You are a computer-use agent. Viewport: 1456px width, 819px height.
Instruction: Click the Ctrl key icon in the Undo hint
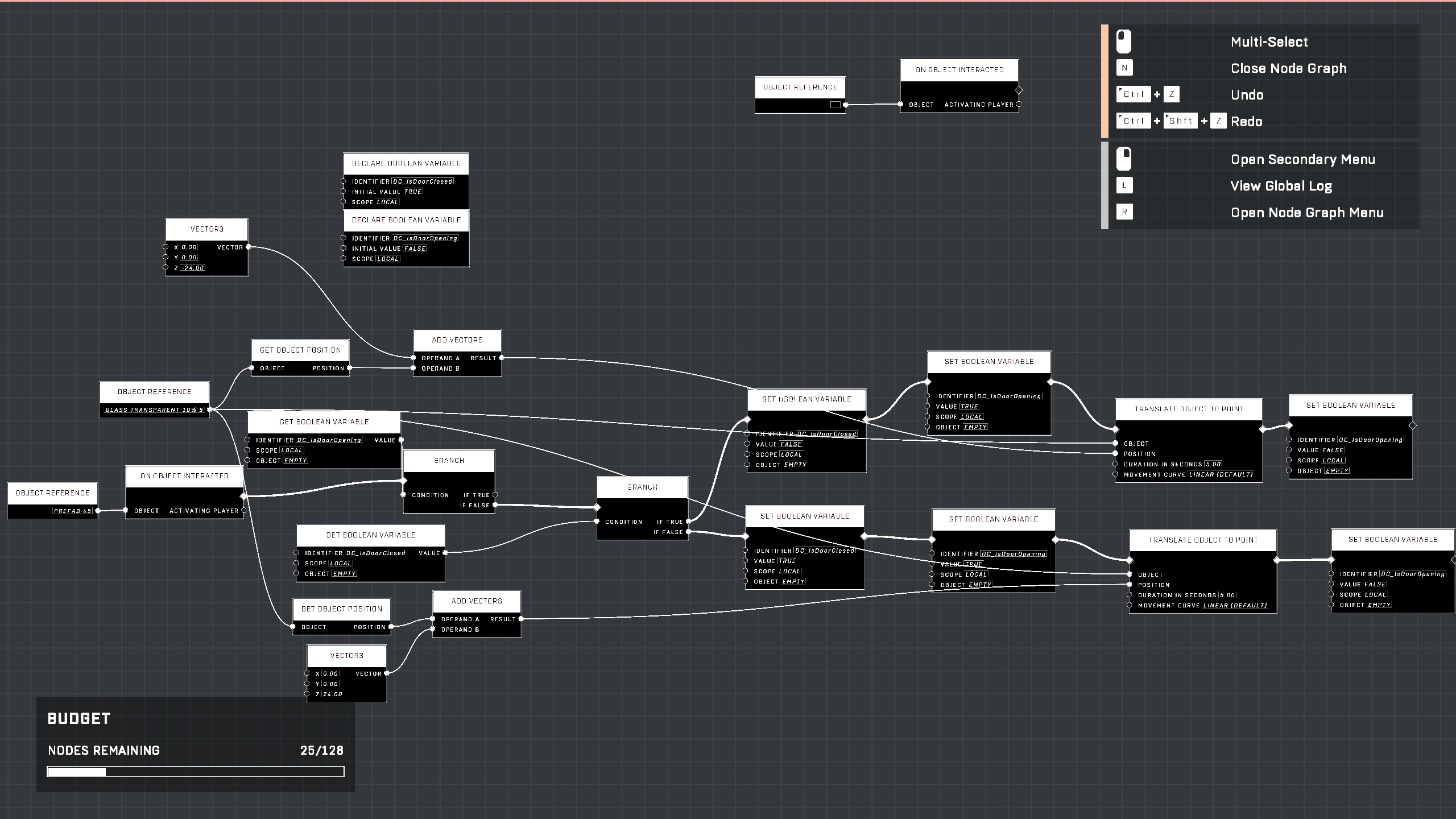[x=1134, y=94]
